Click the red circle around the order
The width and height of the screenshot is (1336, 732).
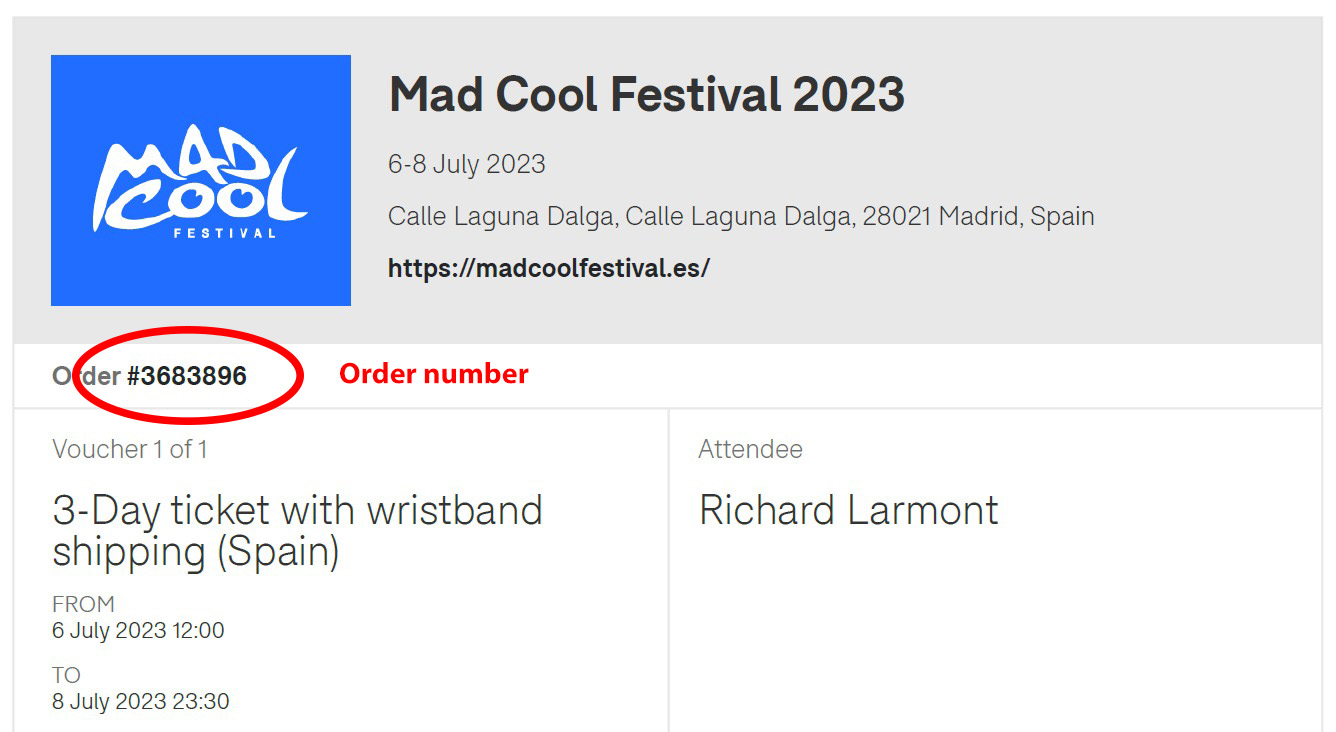point(189,374)
